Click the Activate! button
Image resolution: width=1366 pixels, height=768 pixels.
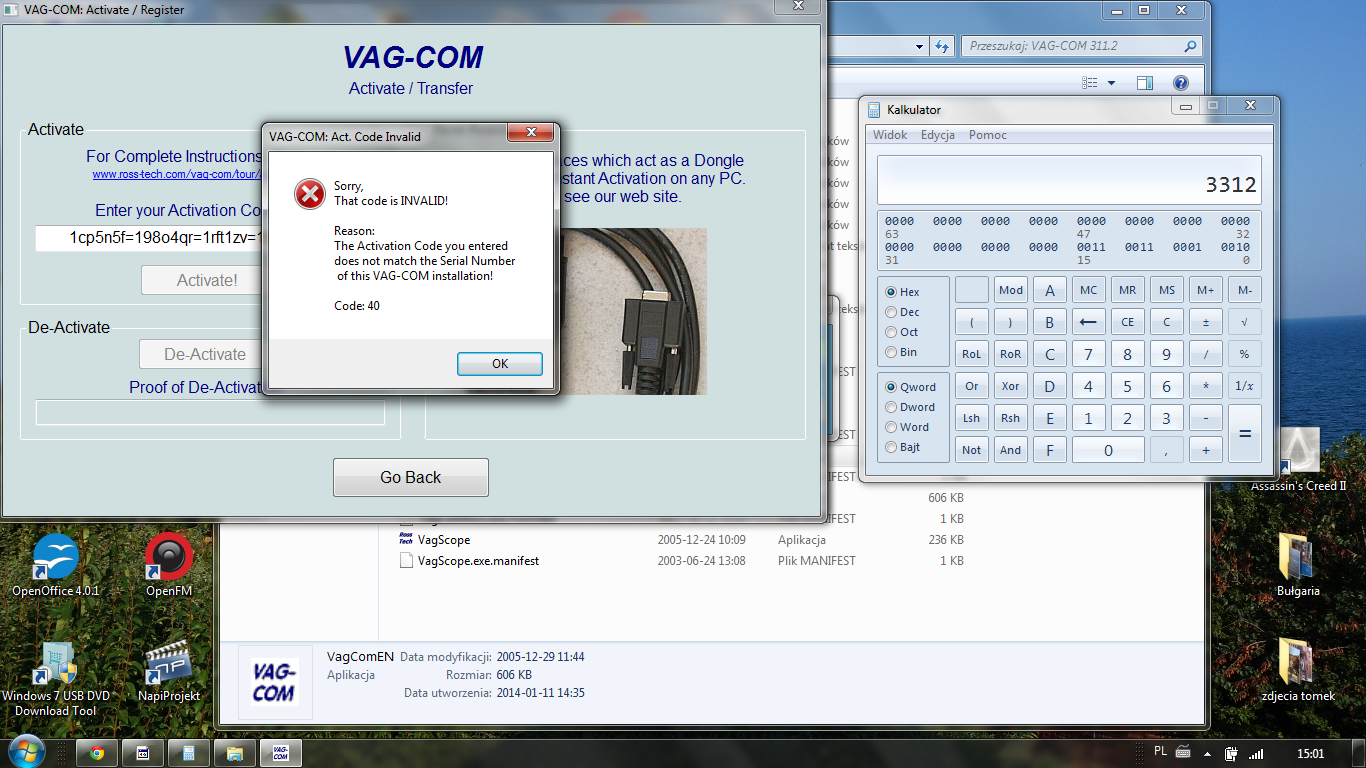(207, 280)
